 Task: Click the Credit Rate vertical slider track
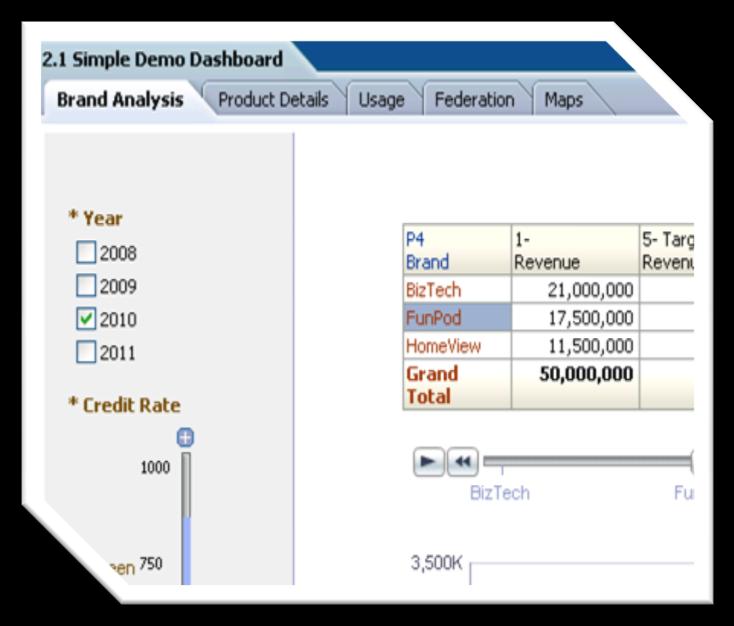(186, 518)
